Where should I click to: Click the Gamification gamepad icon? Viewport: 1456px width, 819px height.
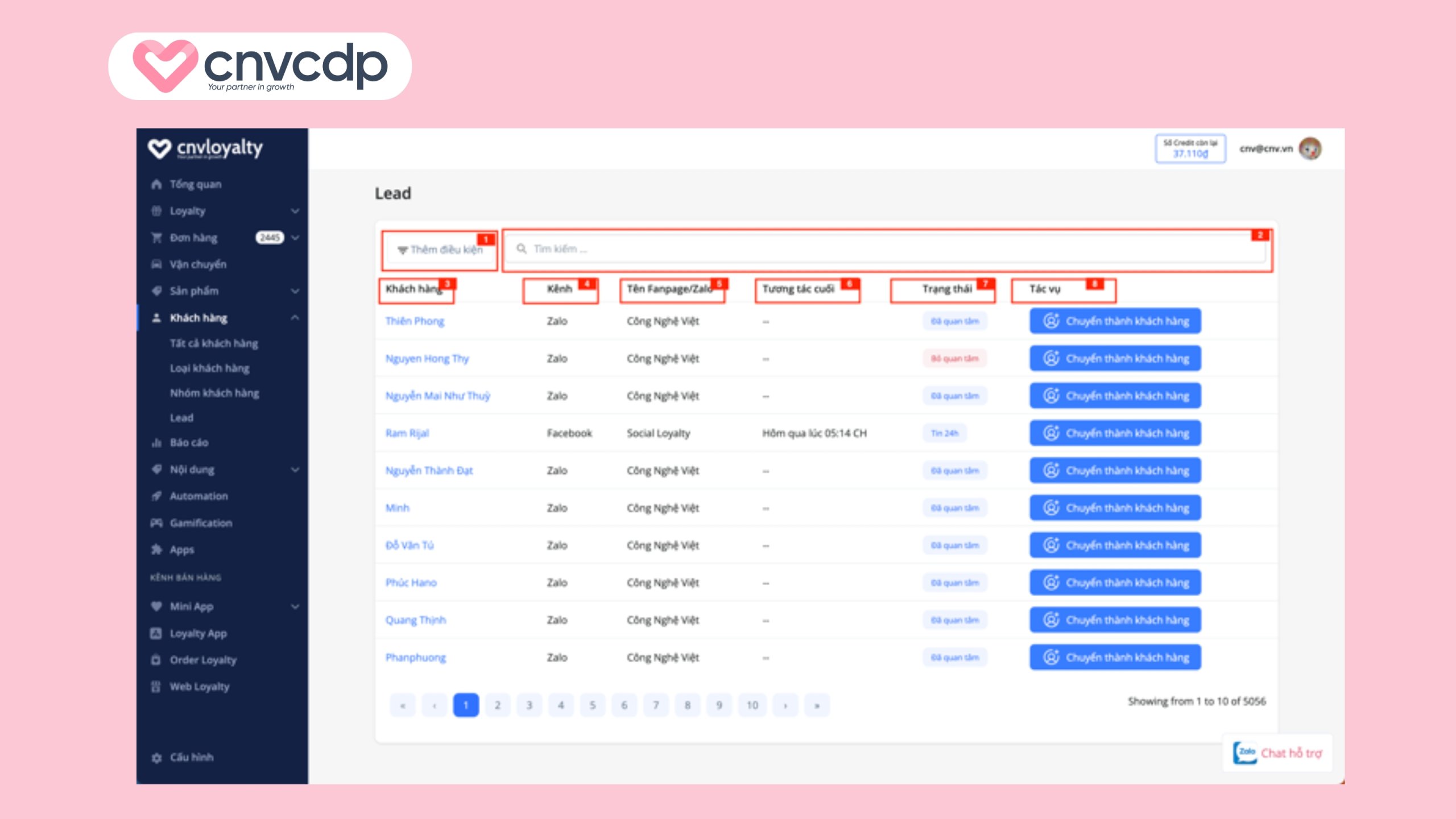click(156, 523)
